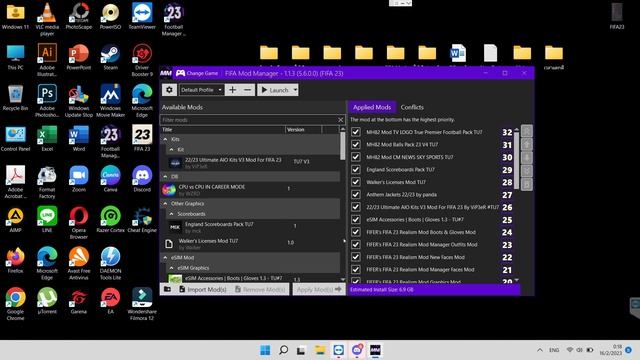Click the England Scoreboards MEK icon
640x360 pixels.
tap(175, 227)
